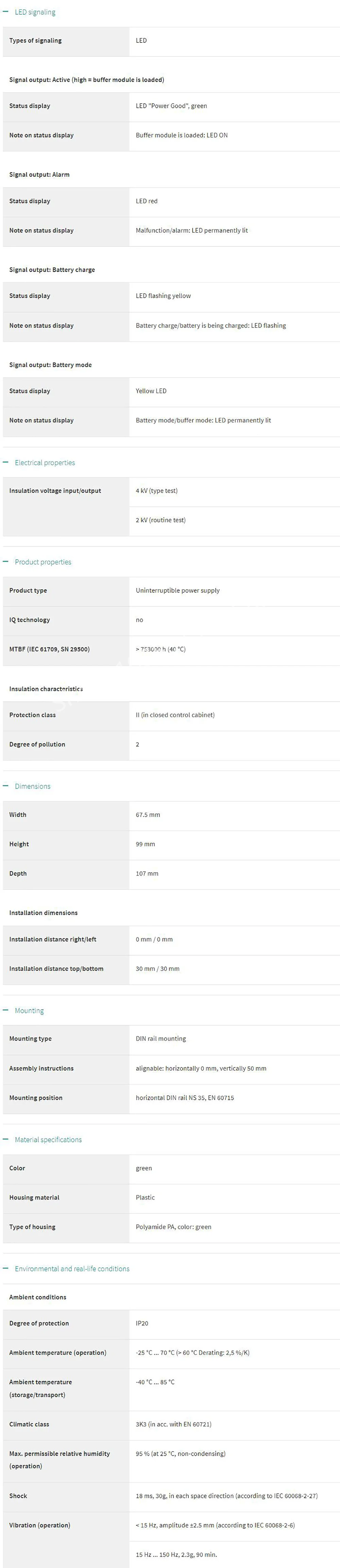Click the Environmental and real-life conditions title
Screen dimensions: 340x1568
72,1269
